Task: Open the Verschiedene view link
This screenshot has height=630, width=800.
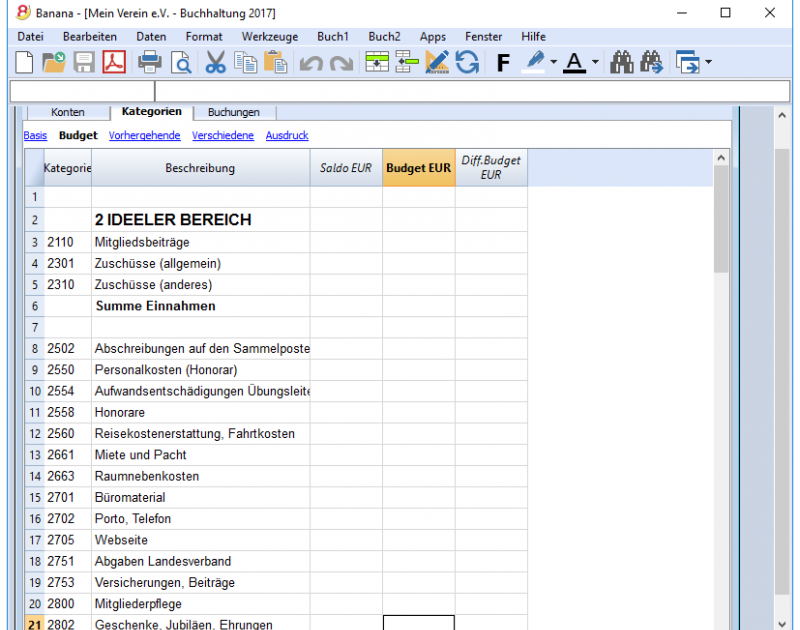Action: pyautogui.click(x=223, y=135)
